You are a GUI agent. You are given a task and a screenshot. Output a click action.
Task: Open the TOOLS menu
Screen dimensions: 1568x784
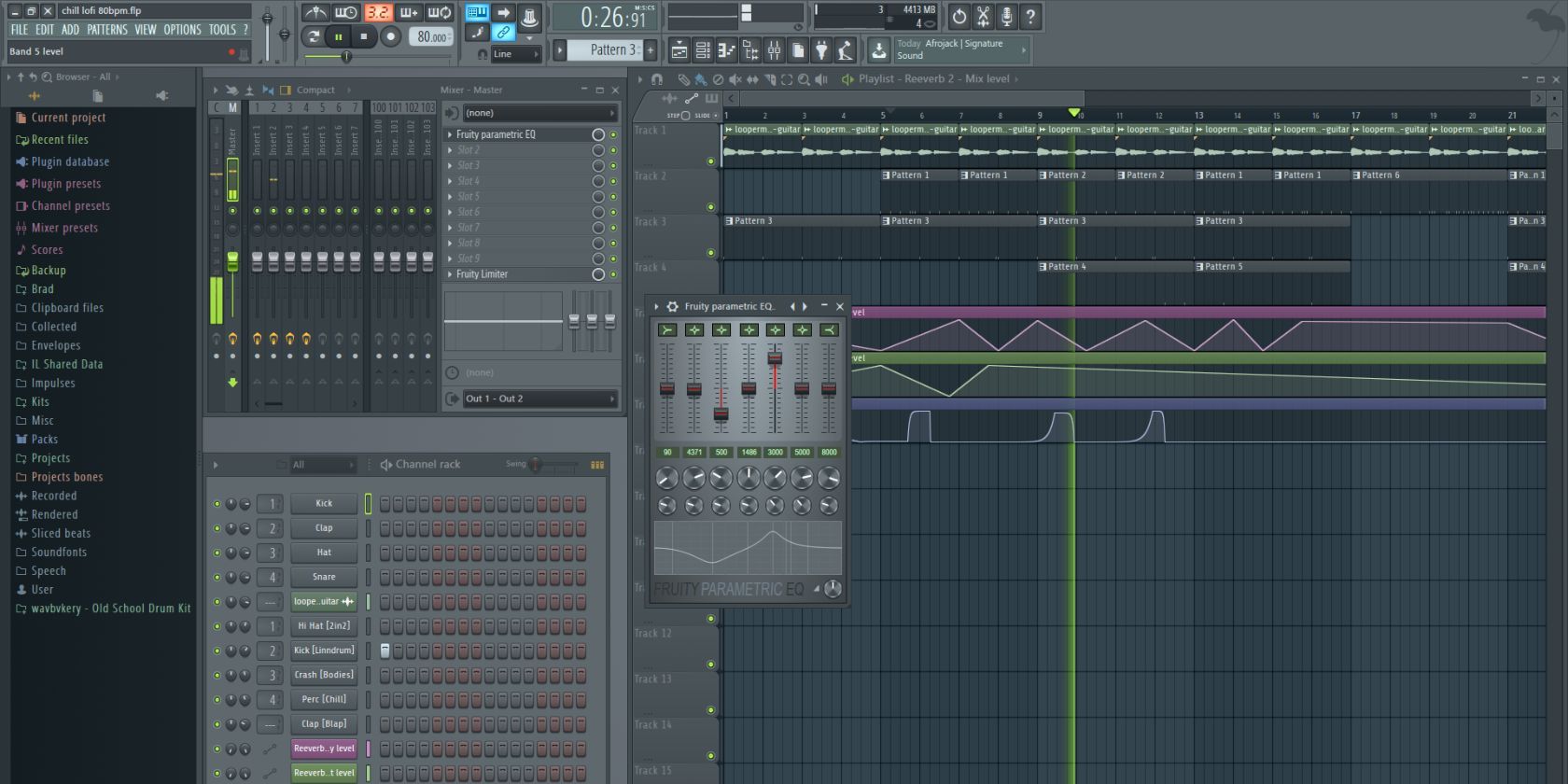tap(222, 30)
